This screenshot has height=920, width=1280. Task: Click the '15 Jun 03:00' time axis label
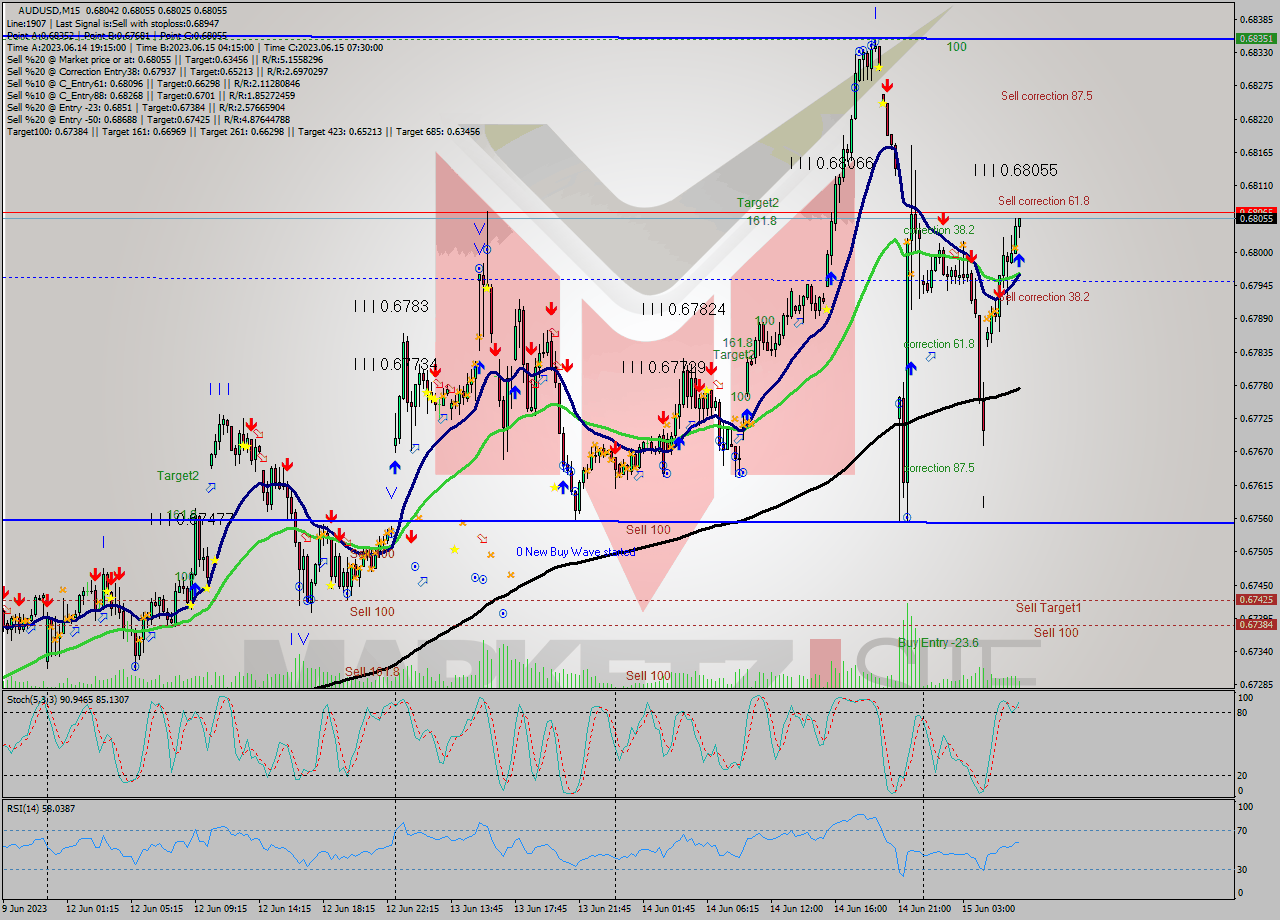point(988,909)
